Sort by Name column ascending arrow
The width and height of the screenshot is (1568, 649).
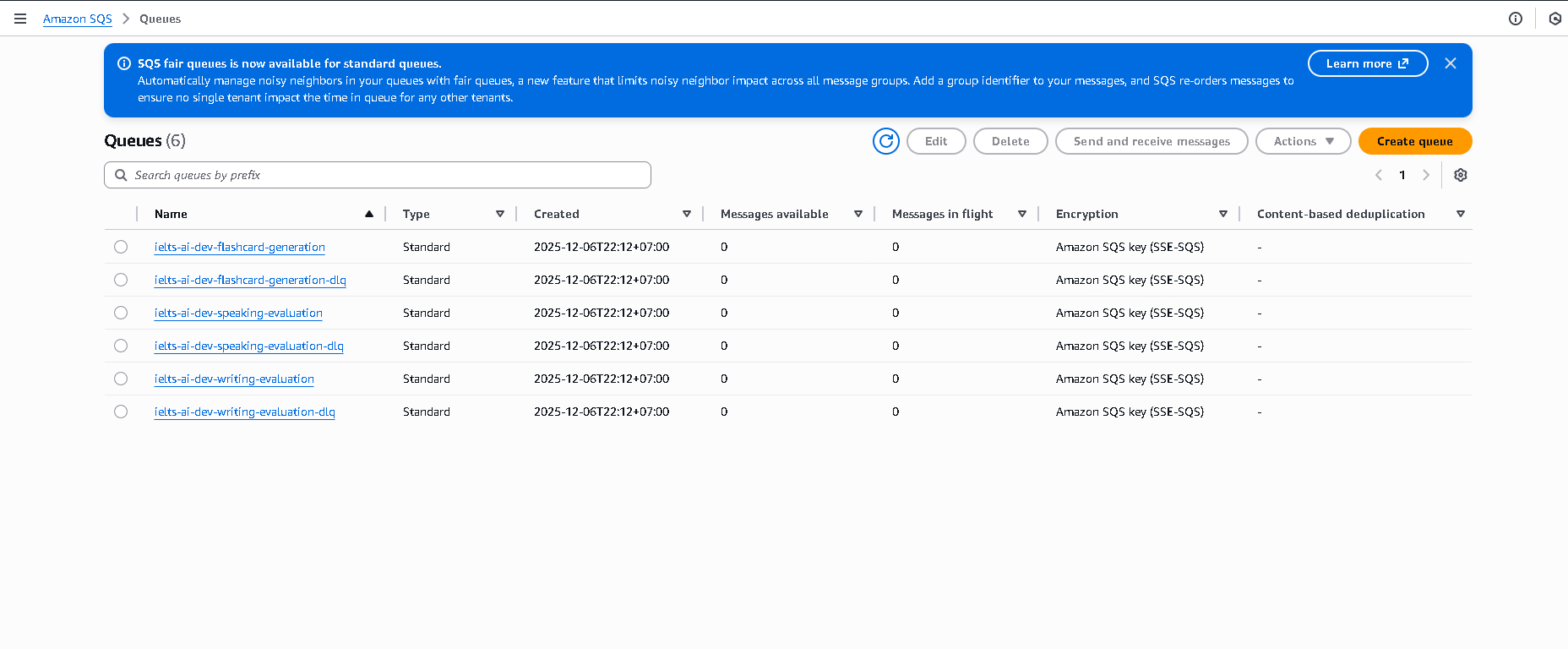369,214
